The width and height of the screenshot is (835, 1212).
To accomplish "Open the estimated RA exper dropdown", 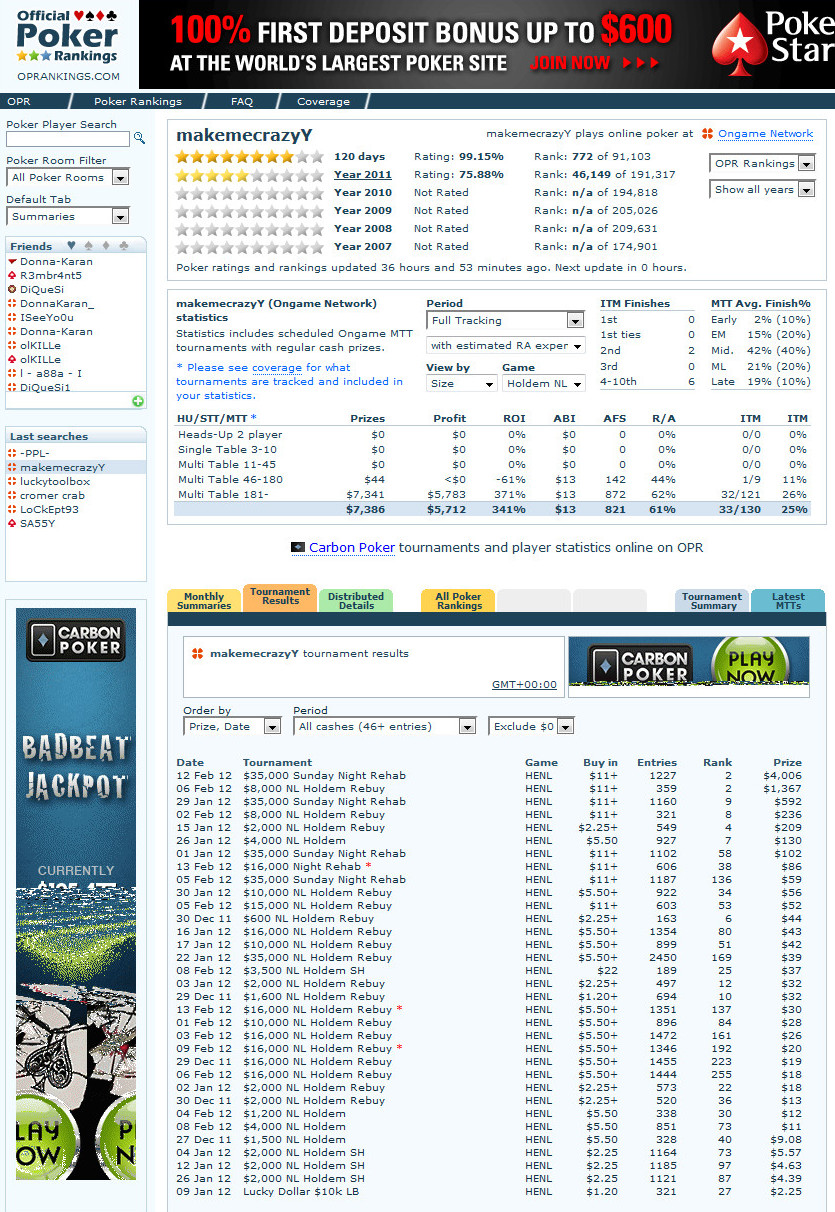I will coord(505,345).
